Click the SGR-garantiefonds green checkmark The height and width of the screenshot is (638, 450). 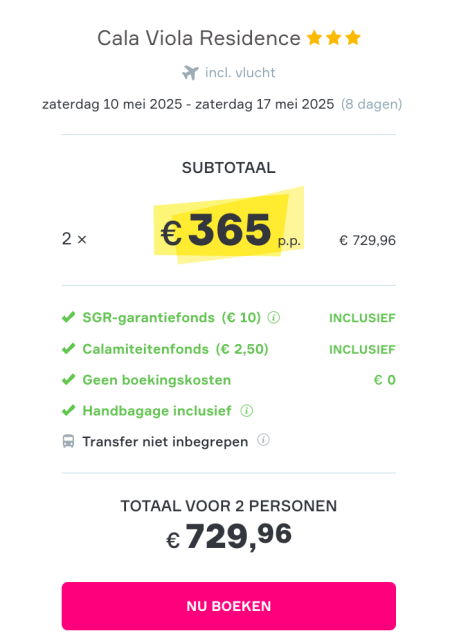pos(68,317)
